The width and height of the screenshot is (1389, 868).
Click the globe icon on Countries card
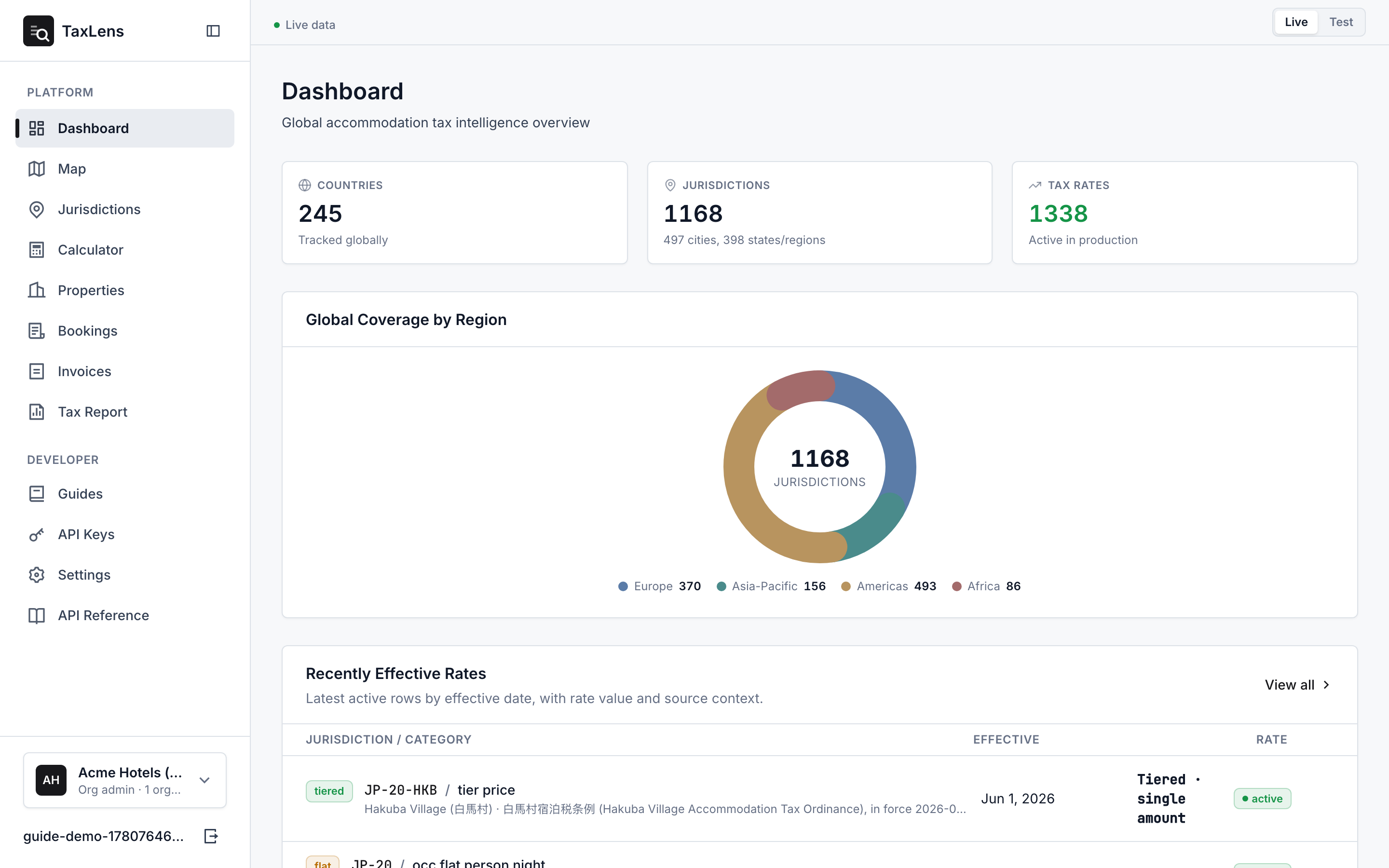pyautogui.click(x=305, y=186)
